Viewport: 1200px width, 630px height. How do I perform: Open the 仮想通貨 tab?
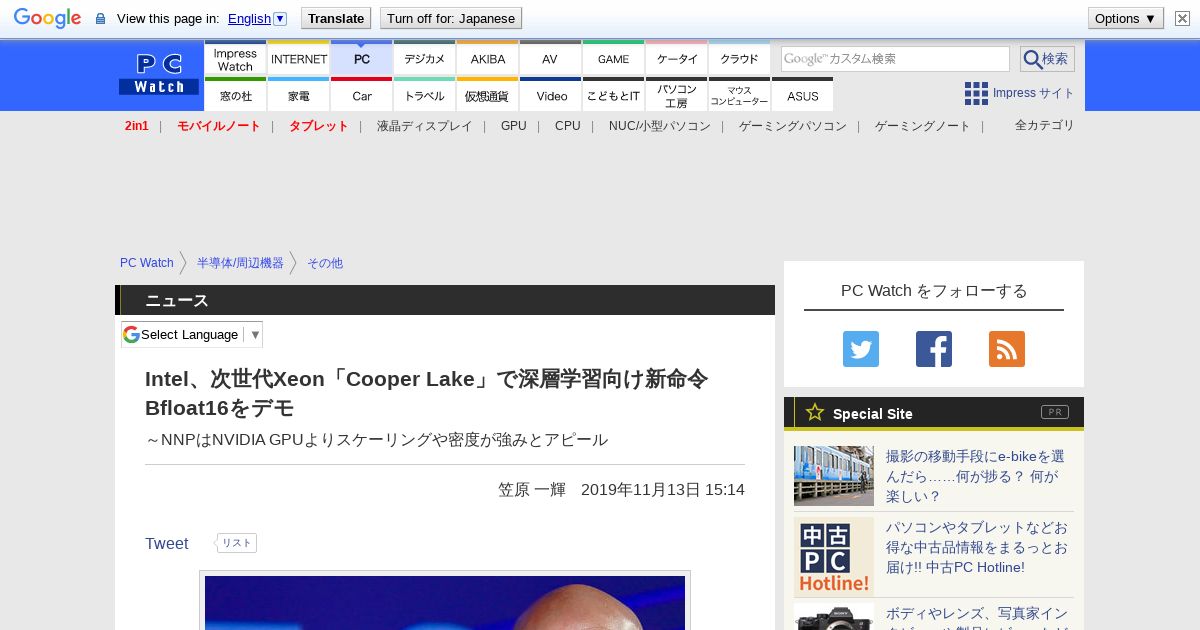(488, 95)
